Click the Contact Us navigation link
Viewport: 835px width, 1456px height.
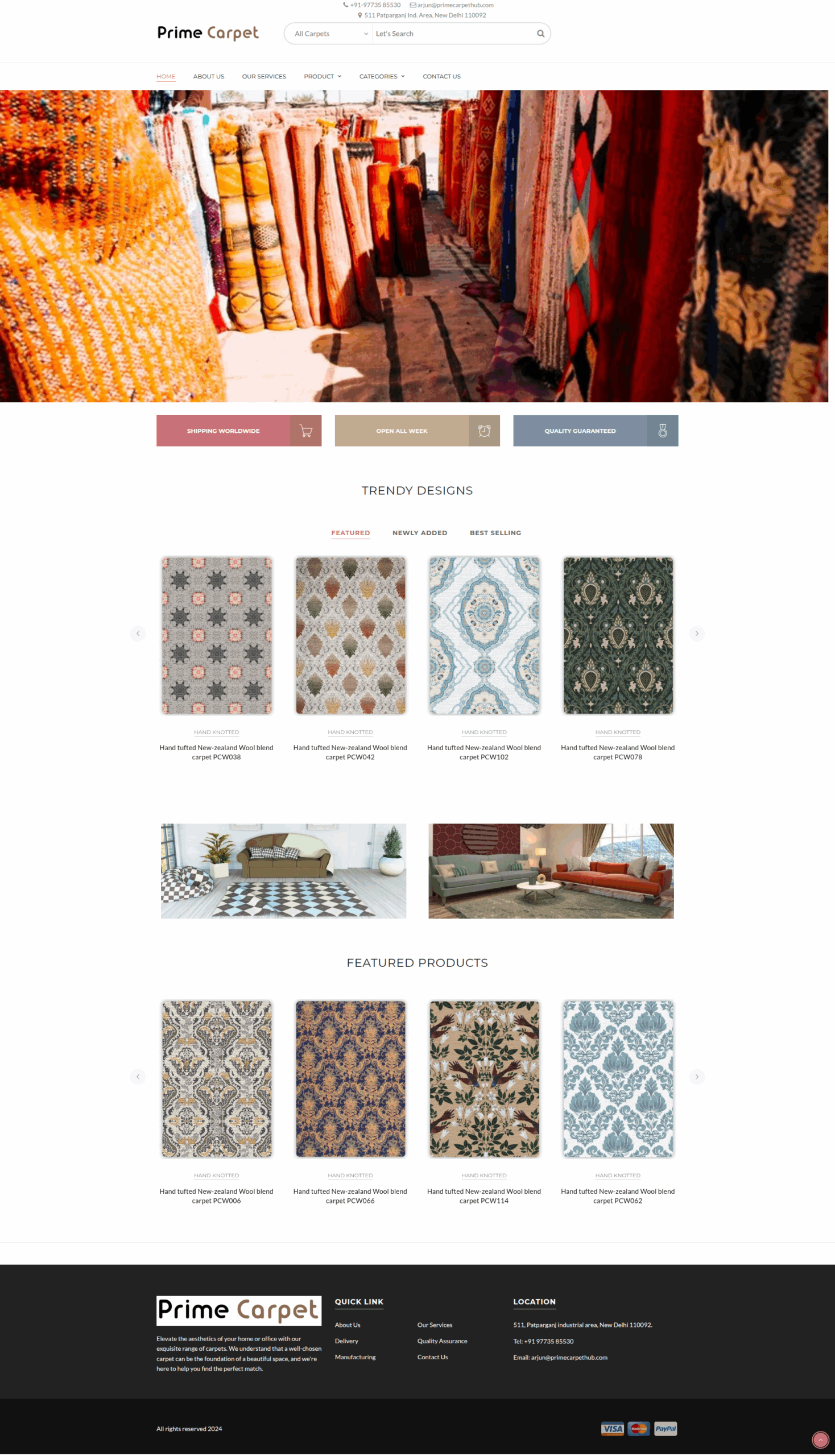coord(441,76)
